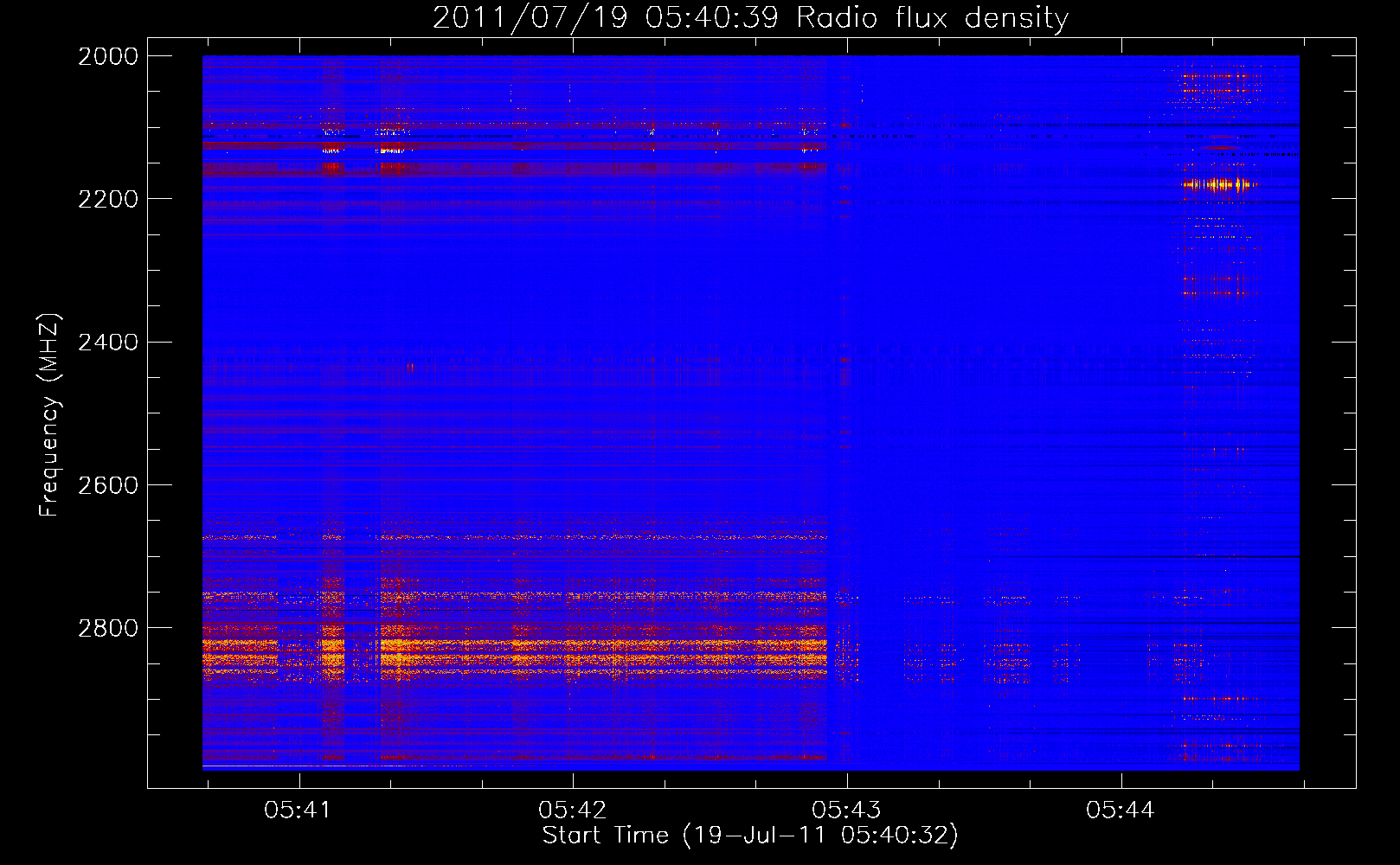Click the 05:43 time axis label
Image resolution: width=1400 pixels, height=865 pixels.
tap(846, 811)
